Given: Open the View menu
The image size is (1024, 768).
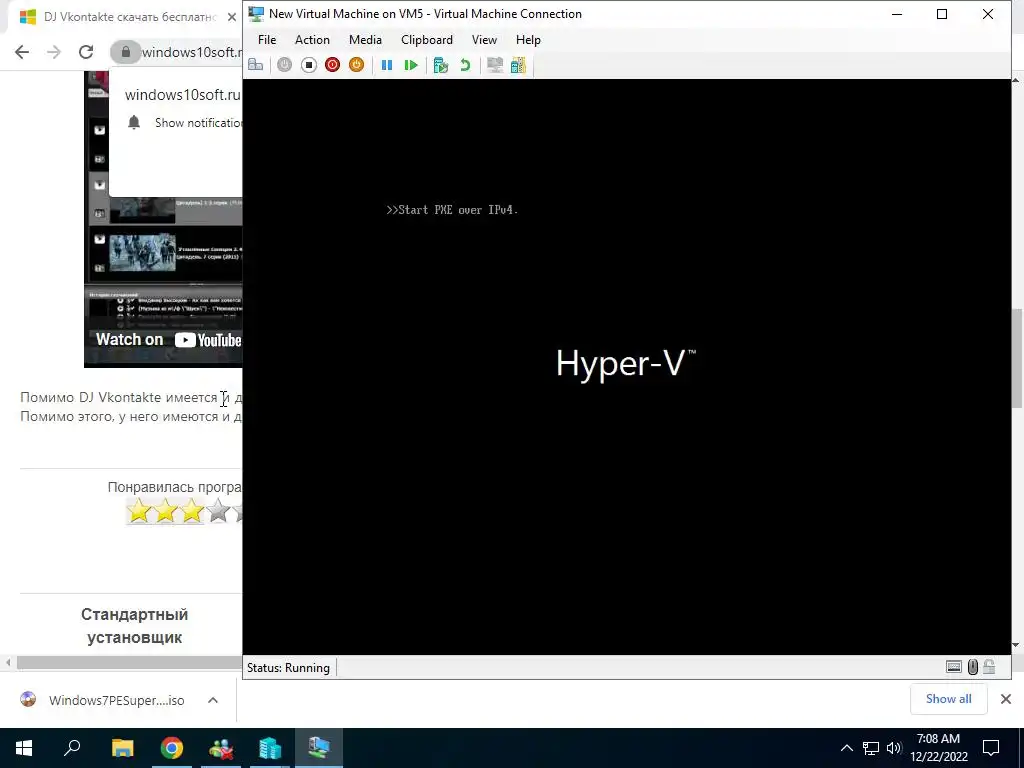Looking at the screenshot, I should click(x=484, y=40).
